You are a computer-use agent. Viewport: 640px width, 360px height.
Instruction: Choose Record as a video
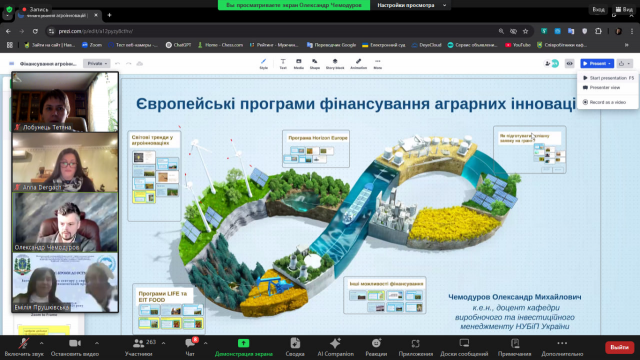pyautogui.click(x=608, y=102)
